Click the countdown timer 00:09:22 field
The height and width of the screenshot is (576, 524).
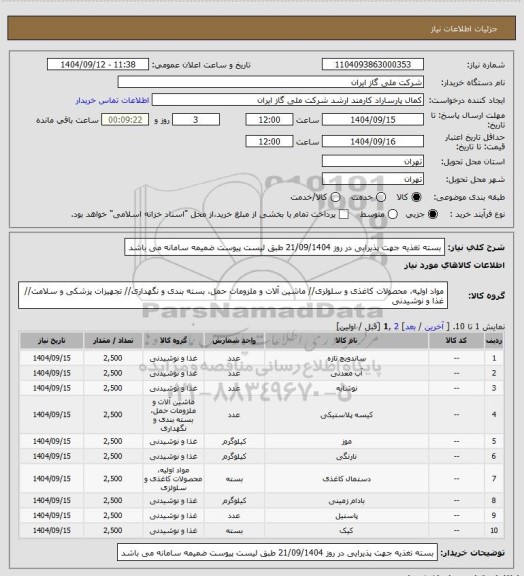[x=125, y=120]
